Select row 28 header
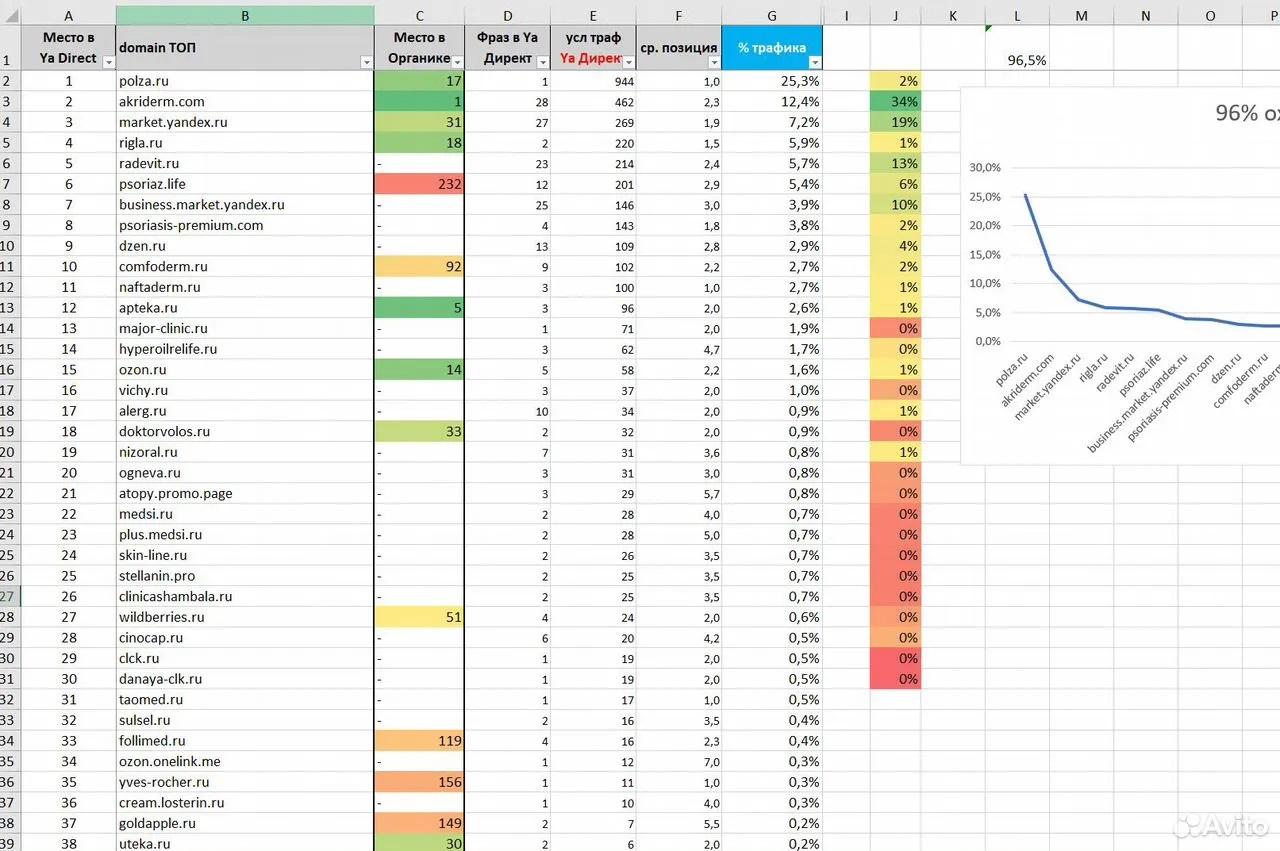 10,617
